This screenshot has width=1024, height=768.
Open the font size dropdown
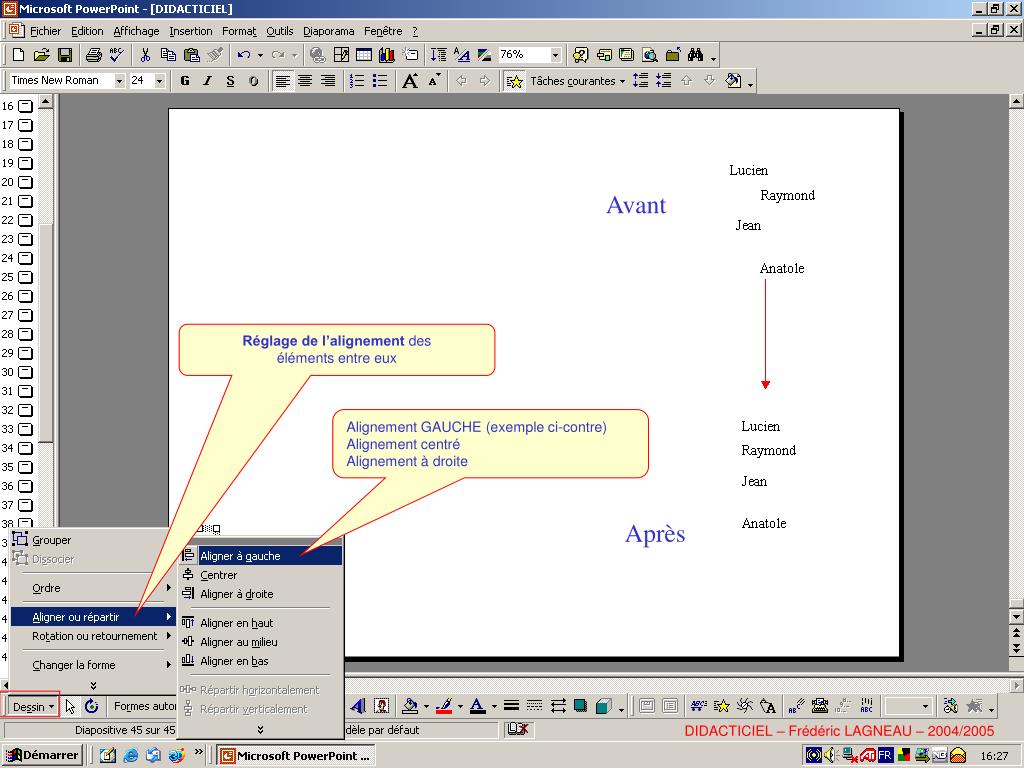[x=159, y=81]
